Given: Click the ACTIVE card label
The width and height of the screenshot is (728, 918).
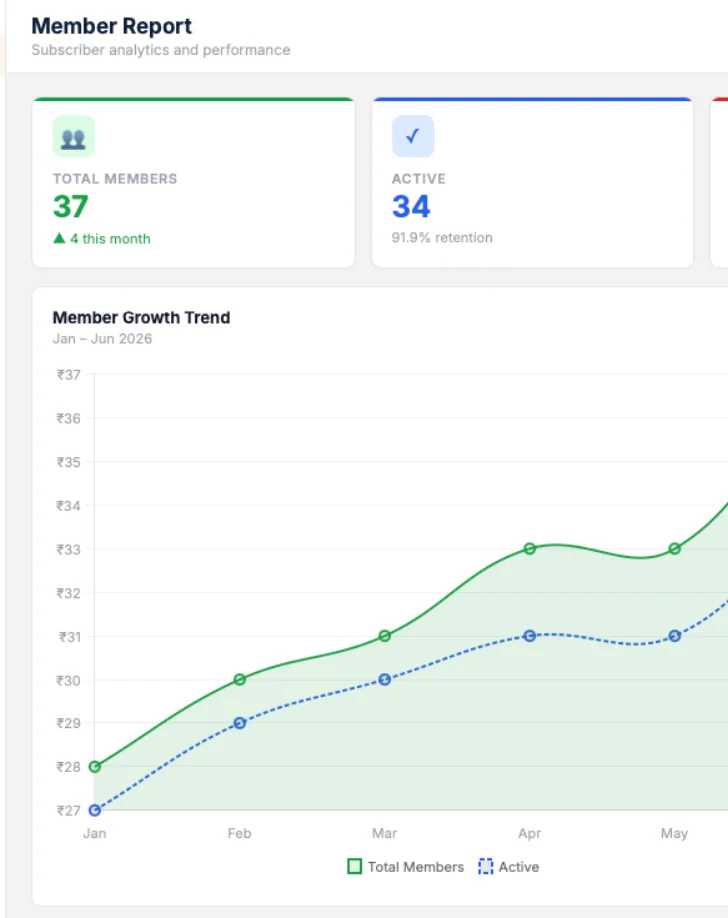Looking at the screenshot, I should click(419, 179).
